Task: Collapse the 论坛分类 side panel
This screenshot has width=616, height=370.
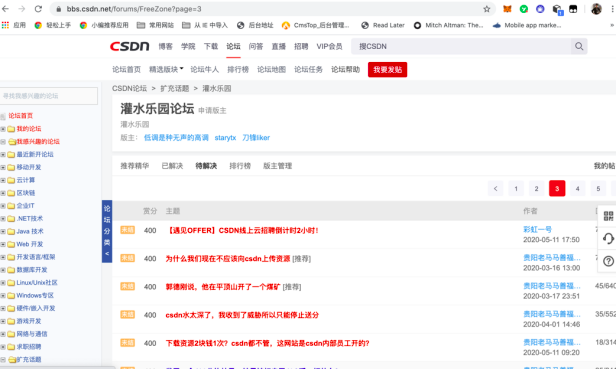Action: [x=107, y=231]
